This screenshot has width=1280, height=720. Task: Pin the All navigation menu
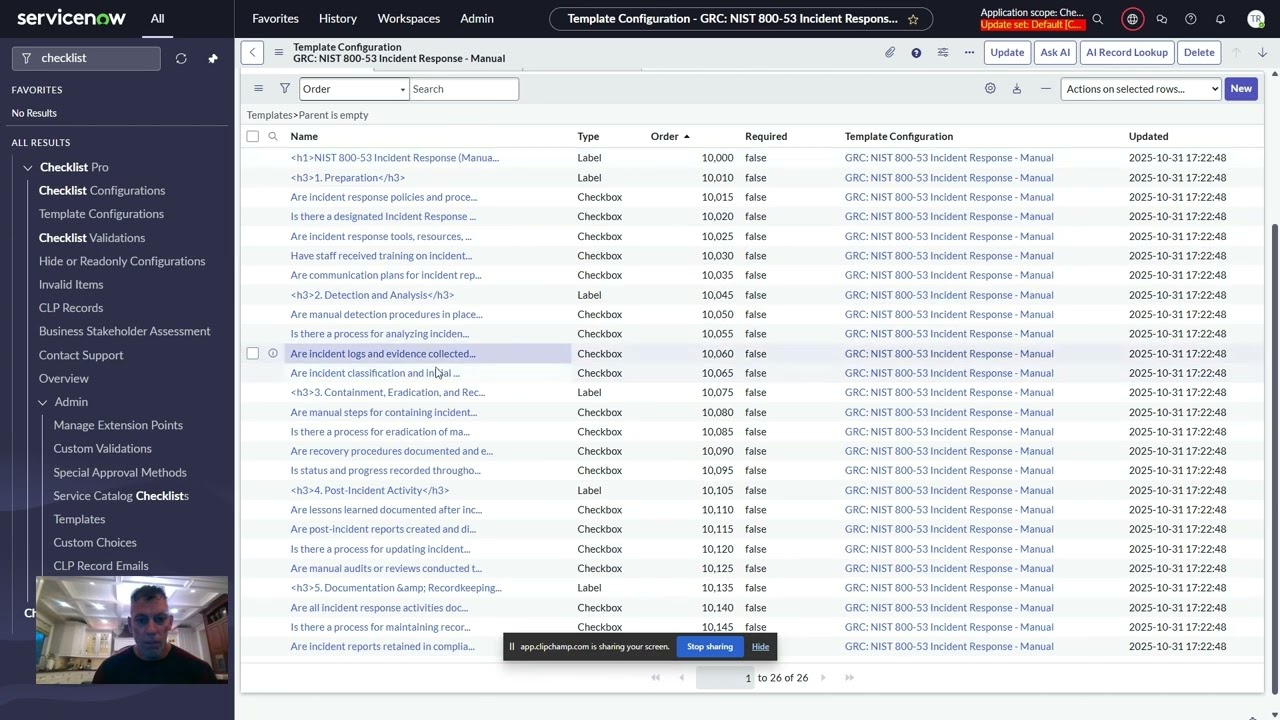pos(213,57)
